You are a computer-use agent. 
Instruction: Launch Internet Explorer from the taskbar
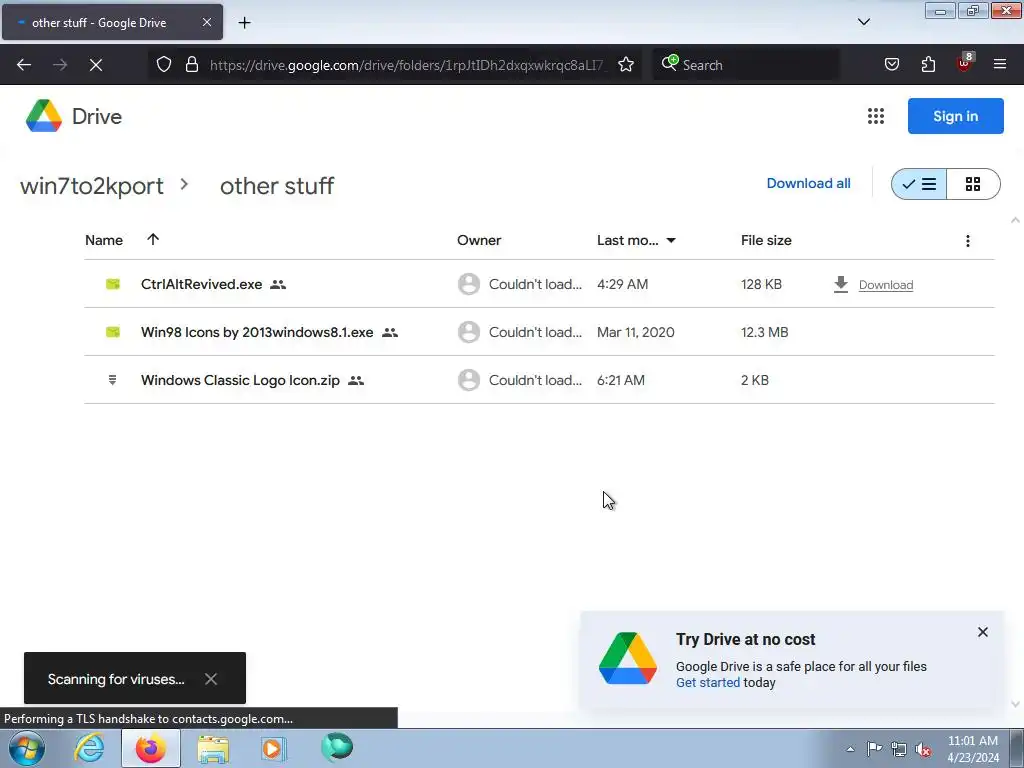click(x=89, y=748)
